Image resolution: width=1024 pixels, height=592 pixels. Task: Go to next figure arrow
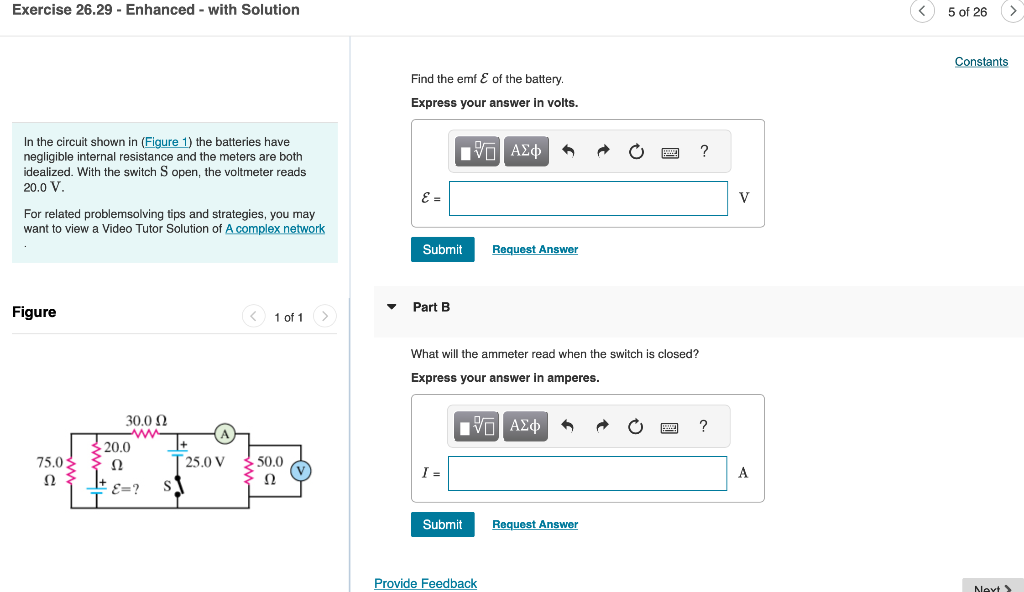click(325, 316)
